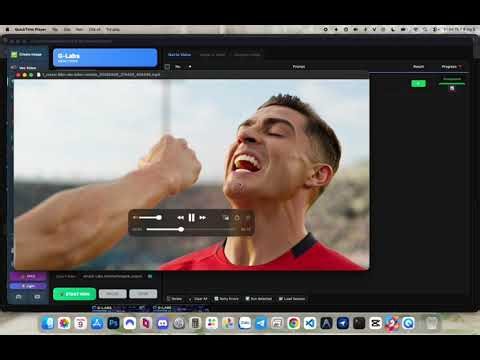Open Google Chrome from the Dock
Viewport: 480px width, 360px height.
294,323
